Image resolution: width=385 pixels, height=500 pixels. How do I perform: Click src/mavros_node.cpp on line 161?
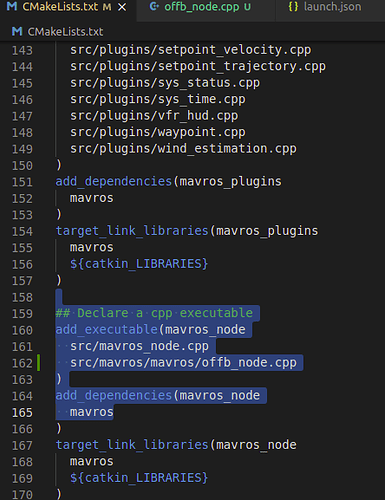139,346
